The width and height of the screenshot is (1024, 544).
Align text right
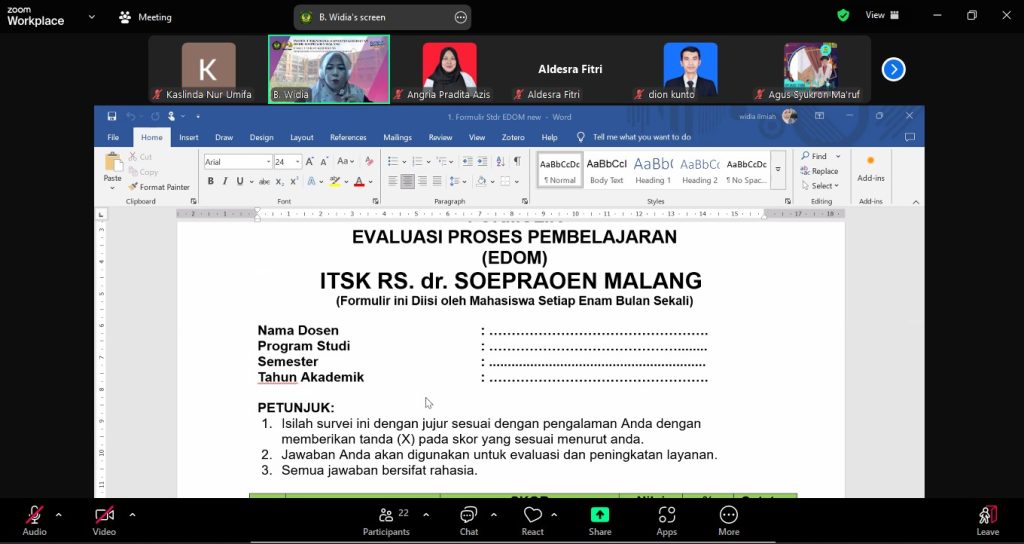422,182
